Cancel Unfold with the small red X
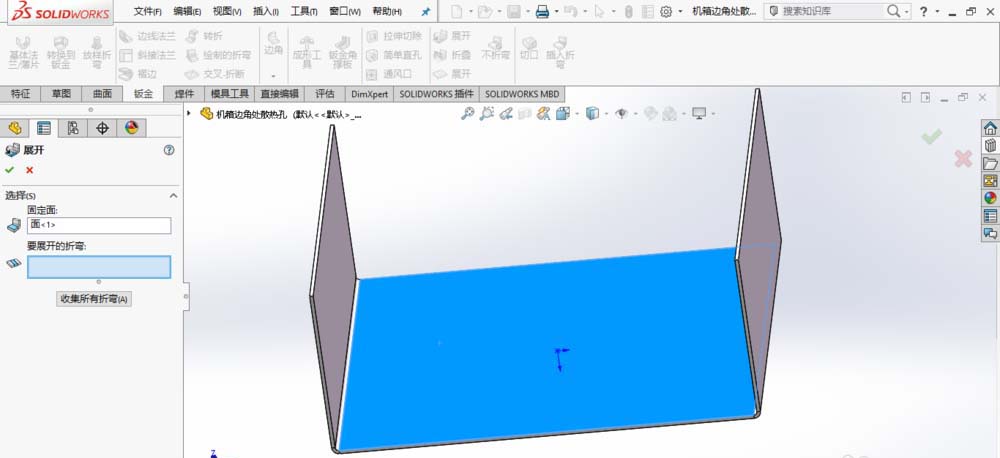The image size is (1000, 458). coord(29,170)
